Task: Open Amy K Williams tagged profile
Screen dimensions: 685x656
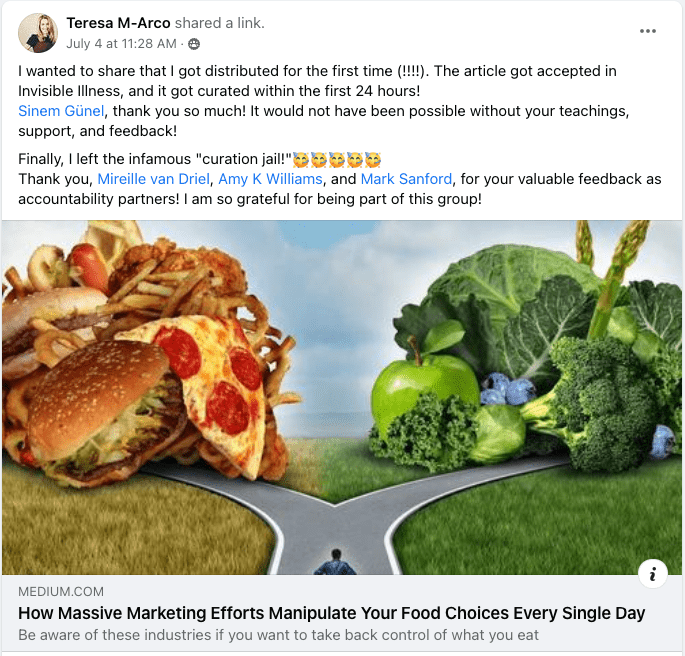Action: (270, 179)
